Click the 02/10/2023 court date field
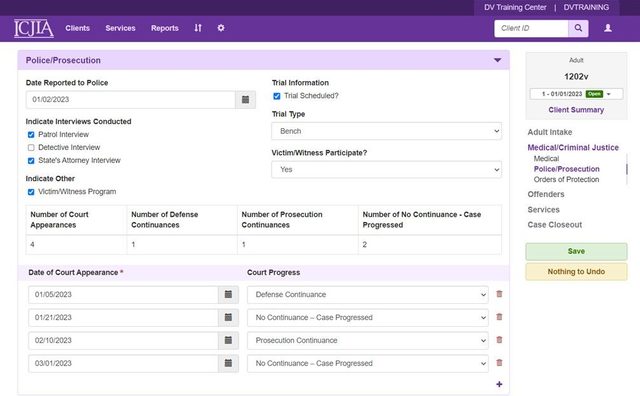Screen dimensions: 640x396 click(123, 340)
